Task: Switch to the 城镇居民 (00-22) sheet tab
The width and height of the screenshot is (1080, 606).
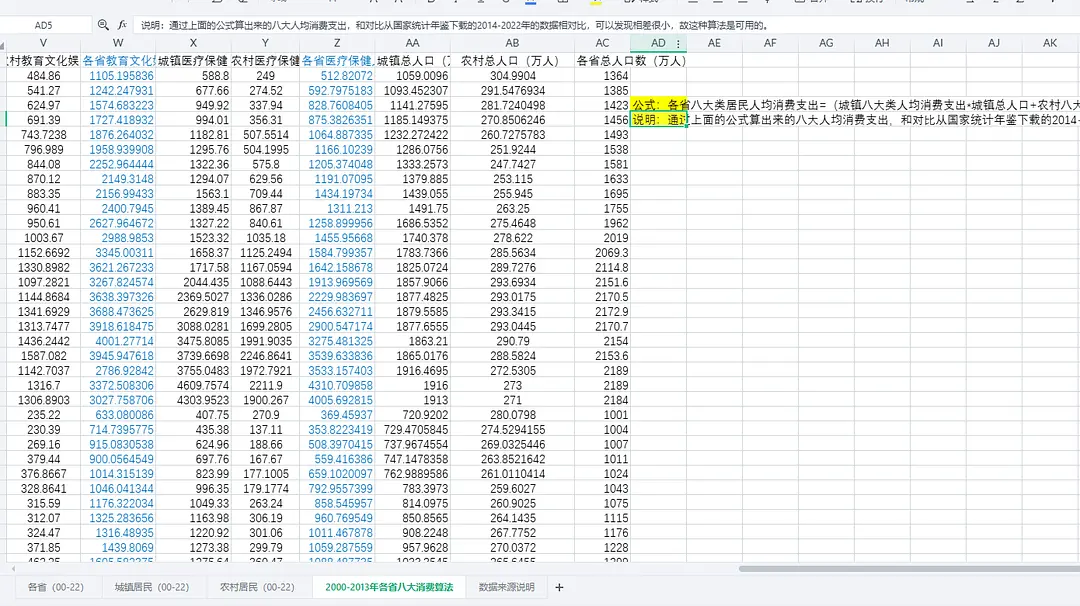Action: [x=152, y=587]
